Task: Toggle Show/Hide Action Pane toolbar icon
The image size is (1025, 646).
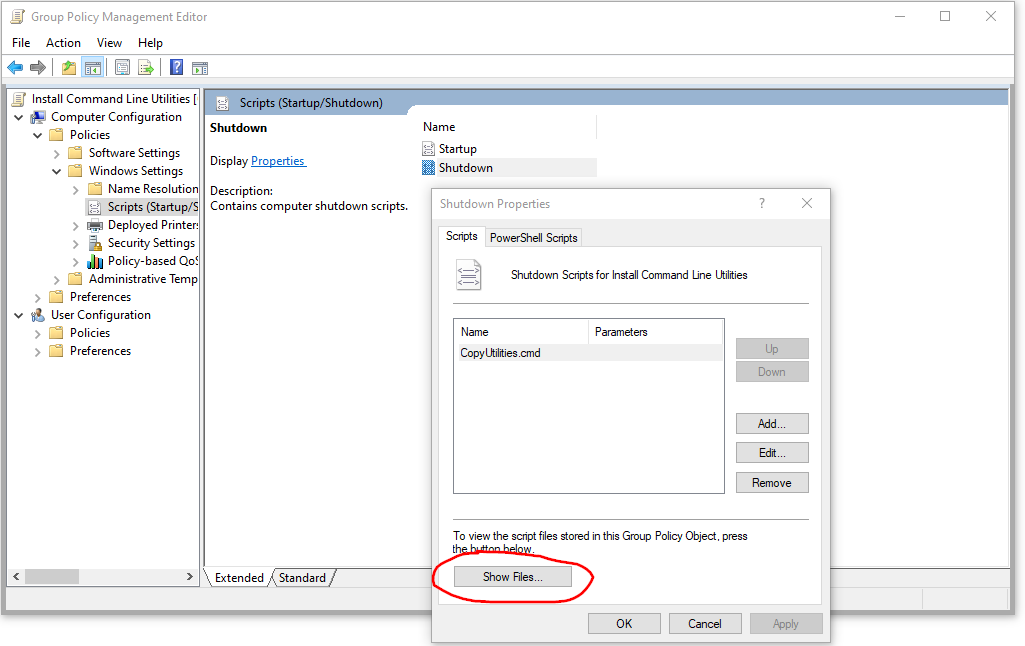Action: 200,67
